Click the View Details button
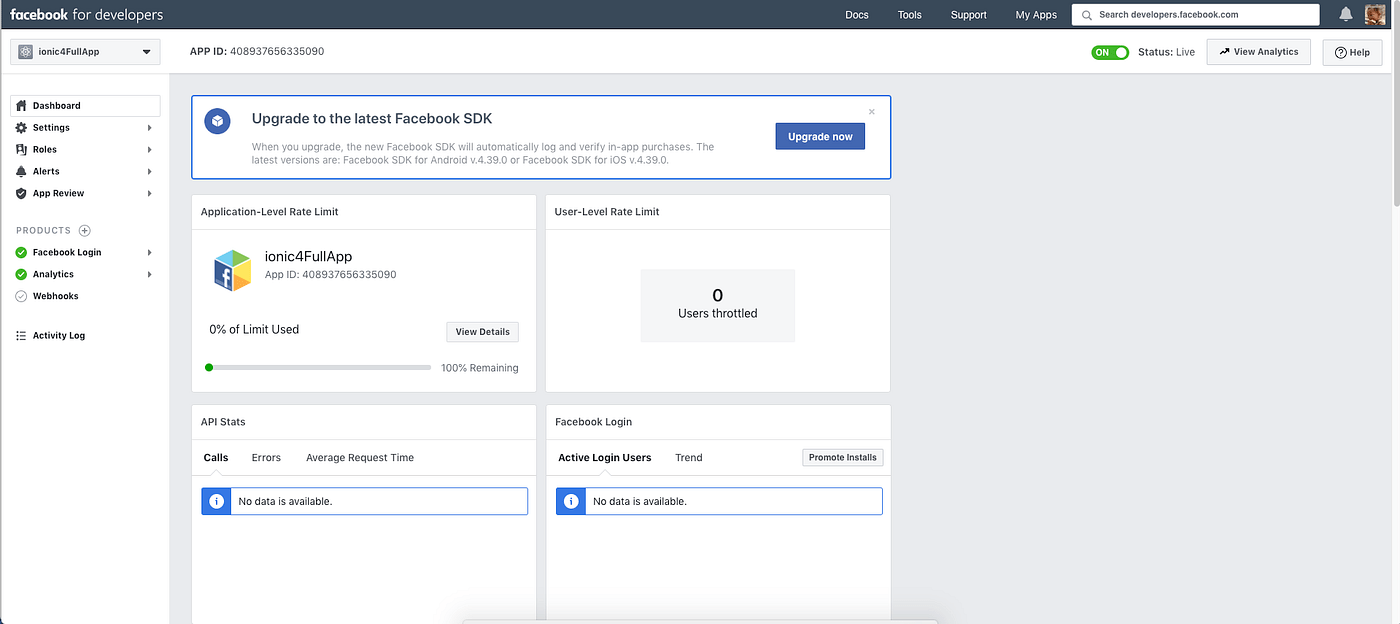The height and width of the screenshot is (624, 1400). 482,332
